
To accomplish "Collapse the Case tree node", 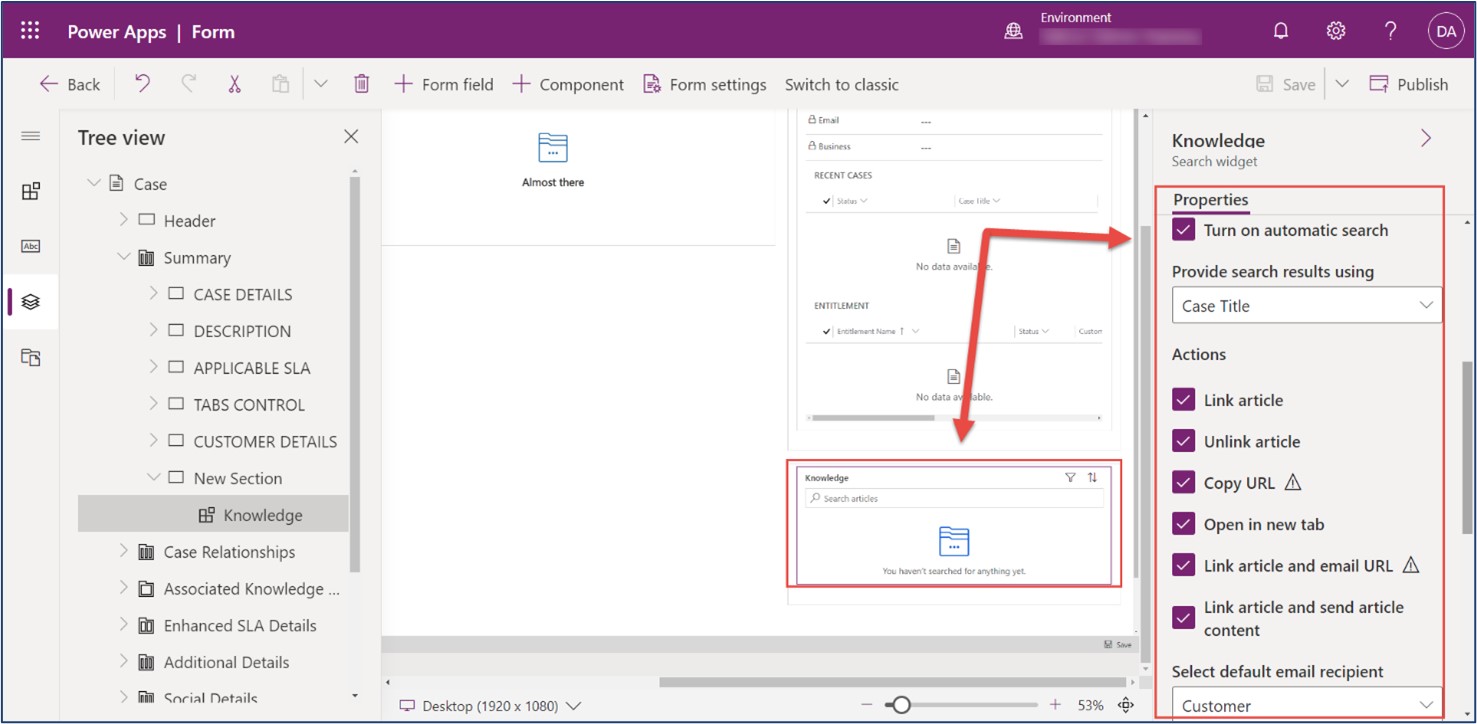I will pyautogui.click(x=94, y=183).
